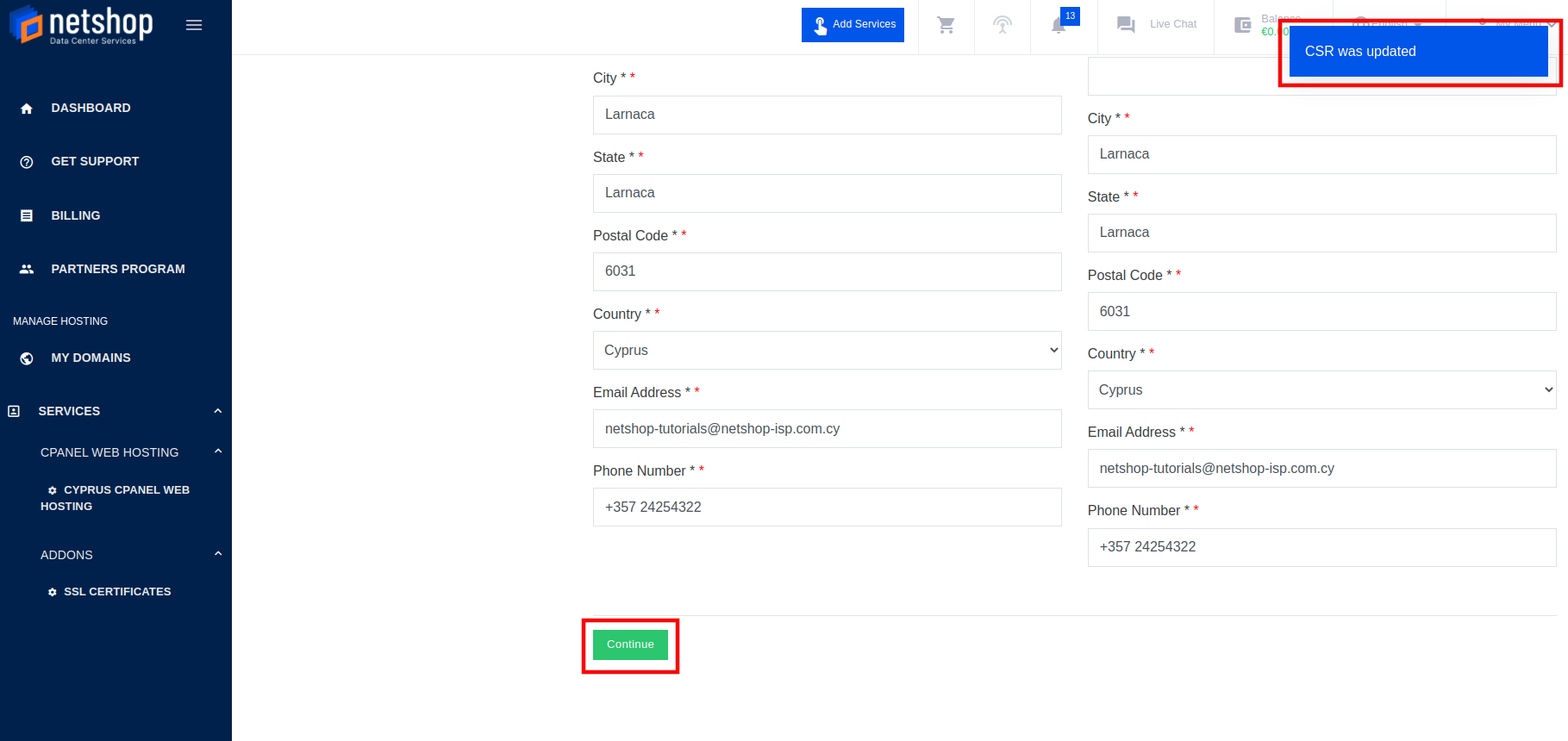1568x741 pixels.
Task: Open SSL Certificates in the sidebar
Action: pos(117,591)
